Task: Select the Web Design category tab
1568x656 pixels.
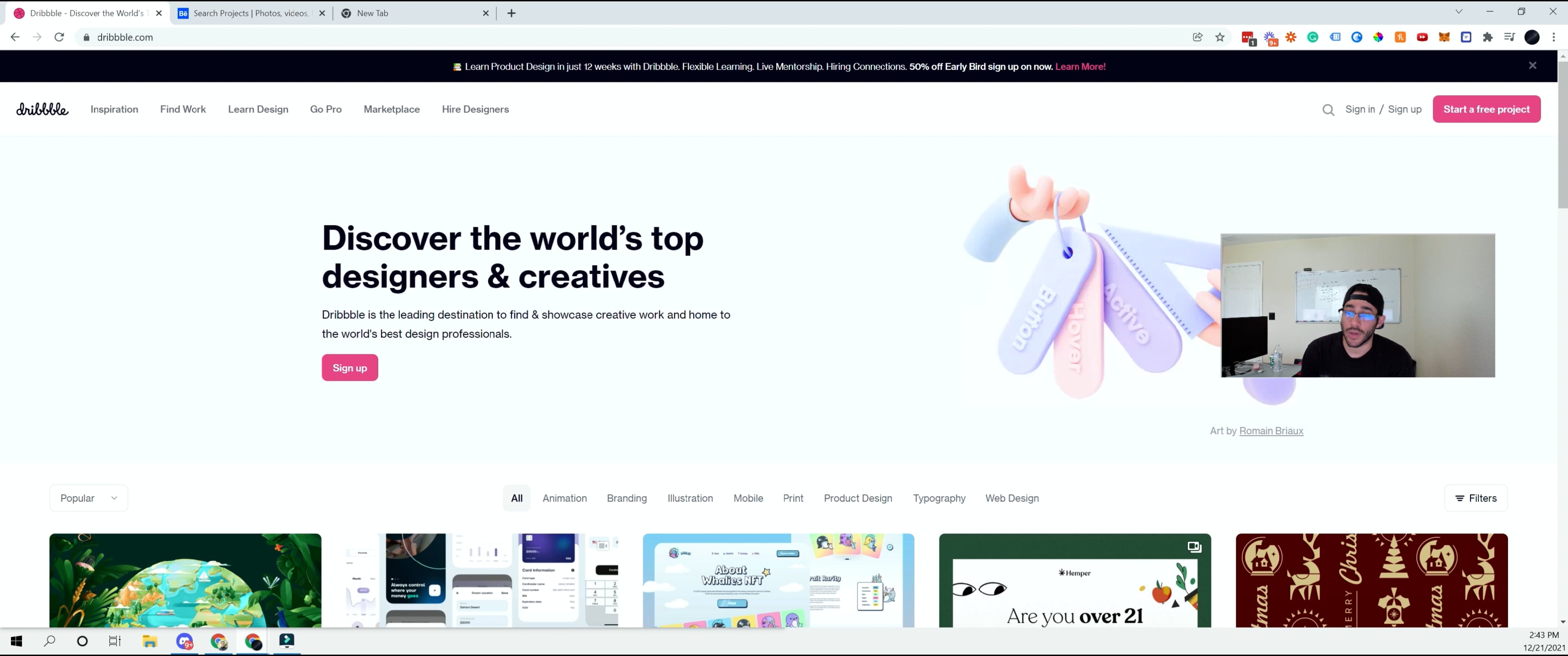Action: coord(1011,498)
